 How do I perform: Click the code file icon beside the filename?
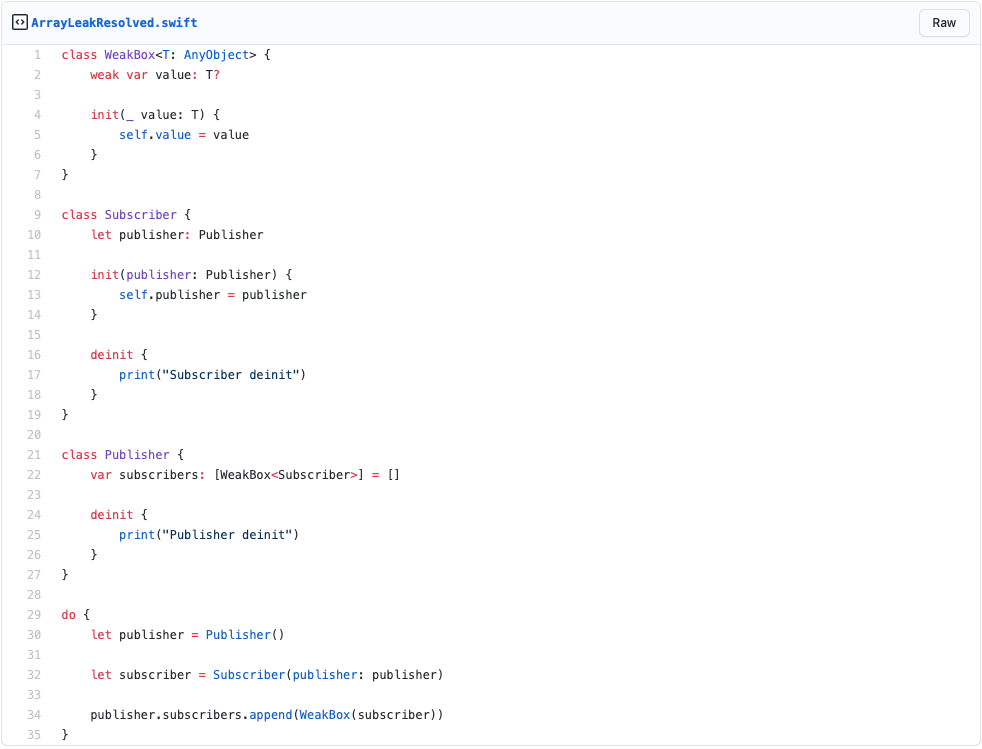19,22
